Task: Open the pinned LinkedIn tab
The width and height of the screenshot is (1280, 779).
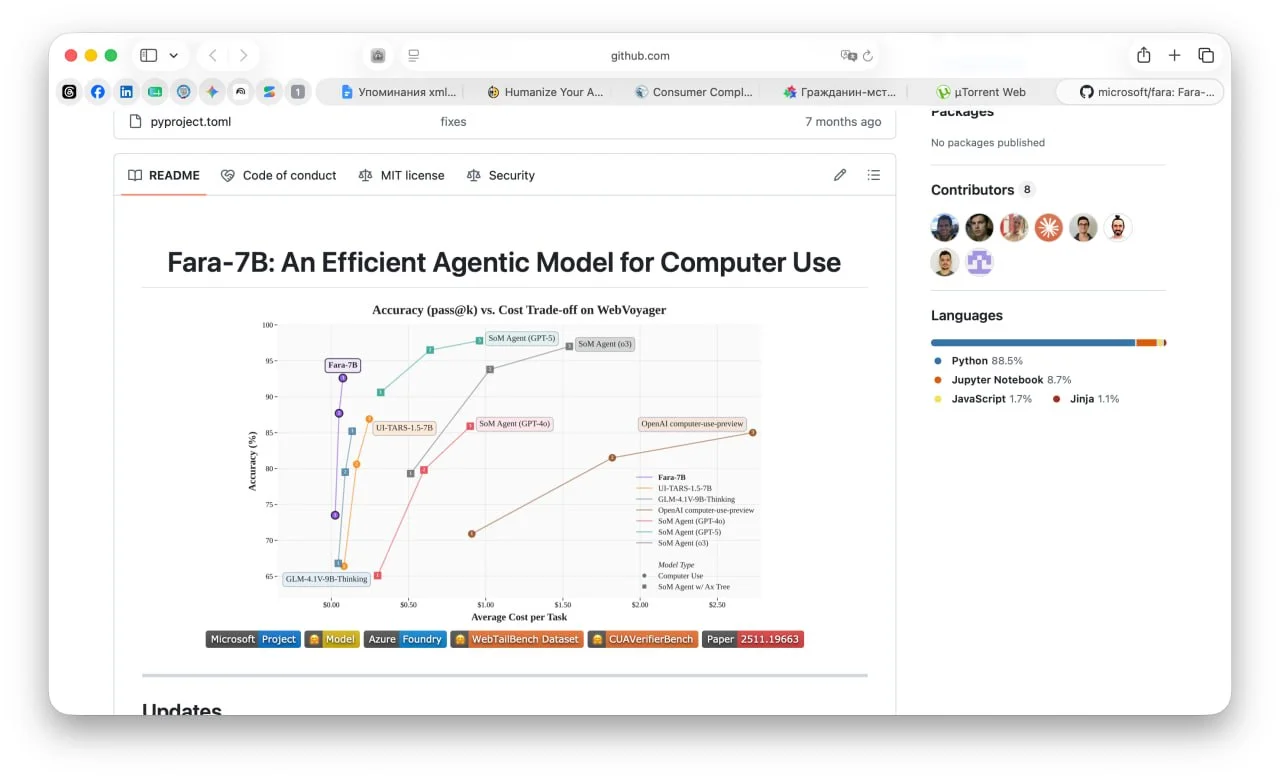Action: pos(127,92)
